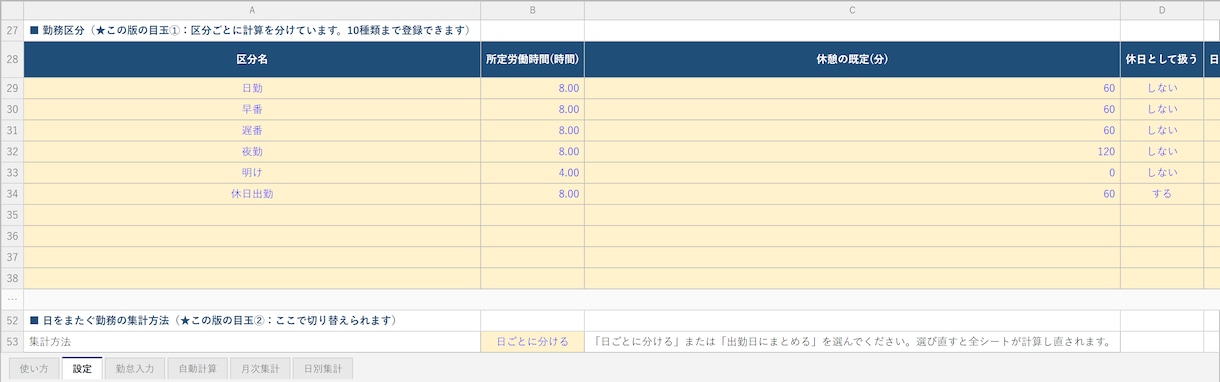The image size is (1220, 382).
Task: Open the 集計方法 dropdown cell 日ごとに分ける
Action: (533, 341)
